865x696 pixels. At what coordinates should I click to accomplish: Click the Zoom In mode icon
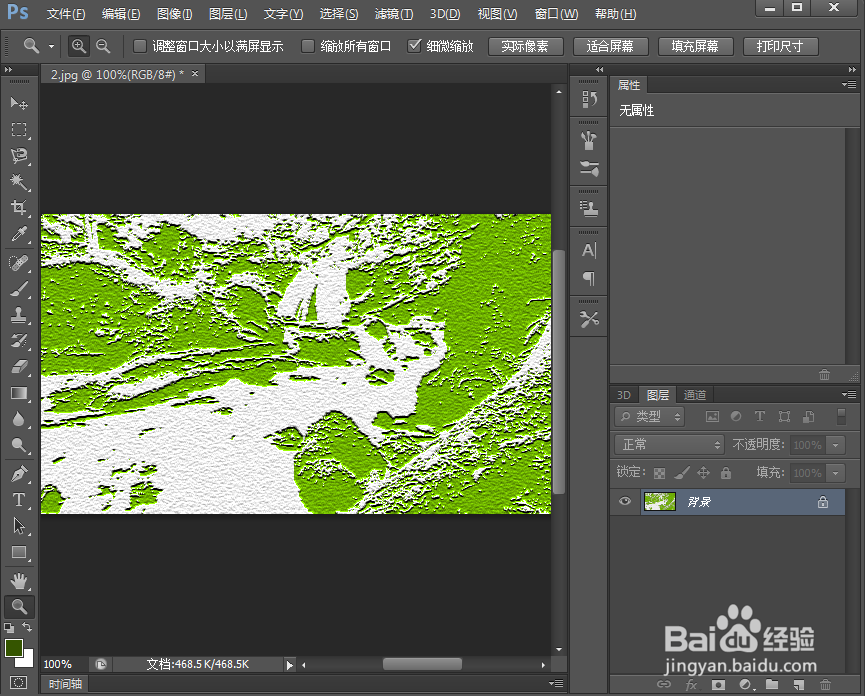coord(79,46)
